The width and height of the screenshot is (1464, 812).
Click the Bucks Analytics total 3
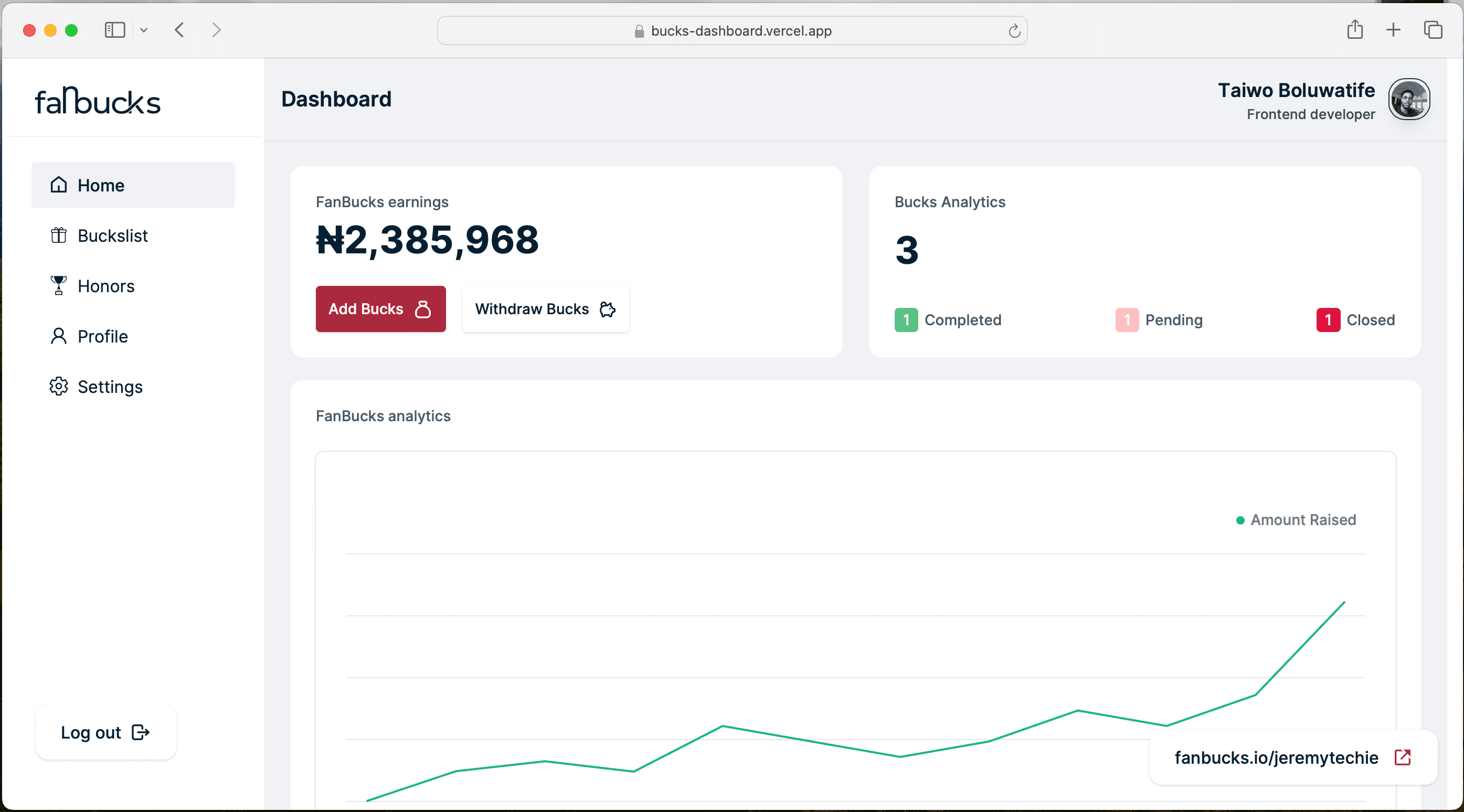[907, 250]
